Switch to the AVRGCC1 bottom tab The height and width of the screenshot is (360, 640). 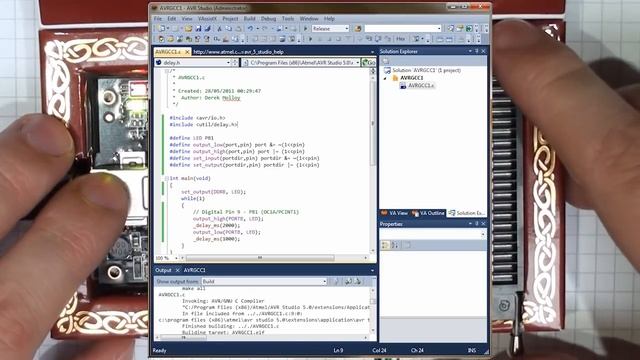195,270
